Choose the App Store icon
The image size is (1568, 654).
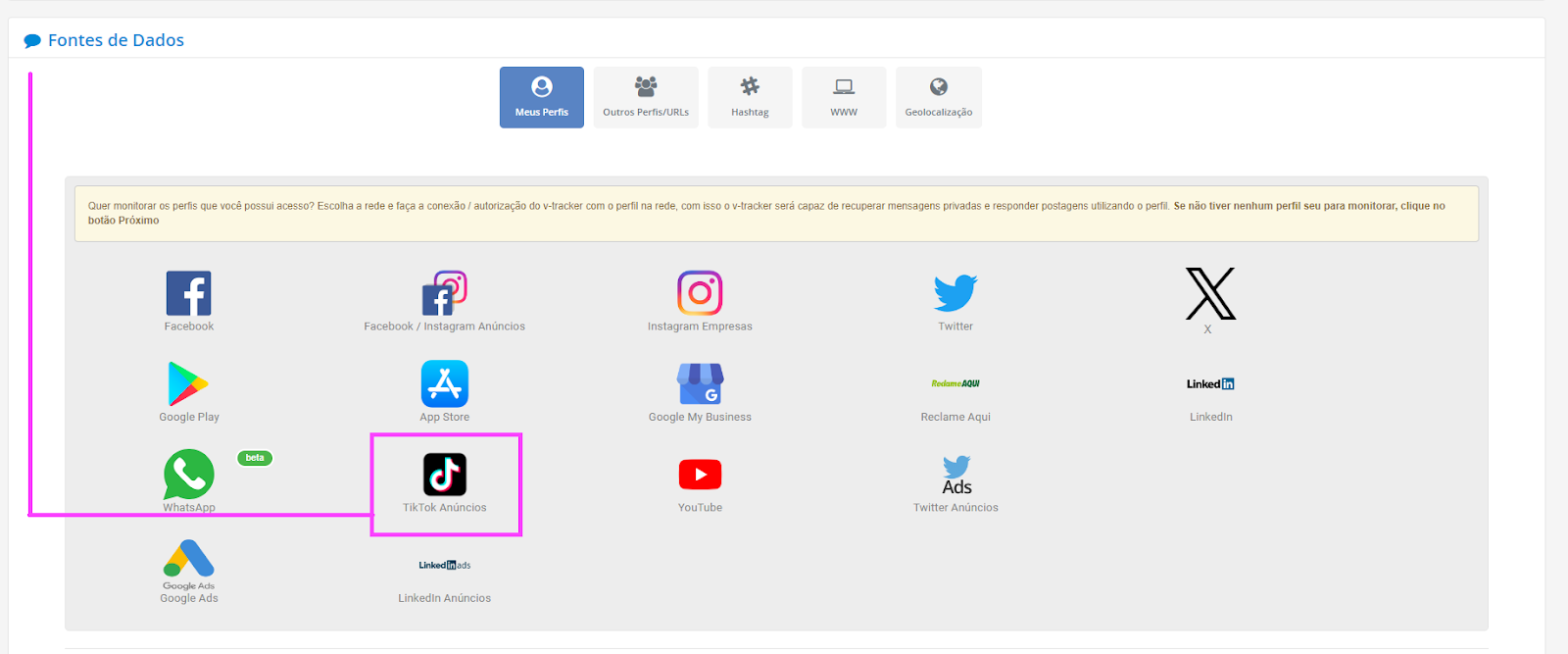click(x=445, y=383)
